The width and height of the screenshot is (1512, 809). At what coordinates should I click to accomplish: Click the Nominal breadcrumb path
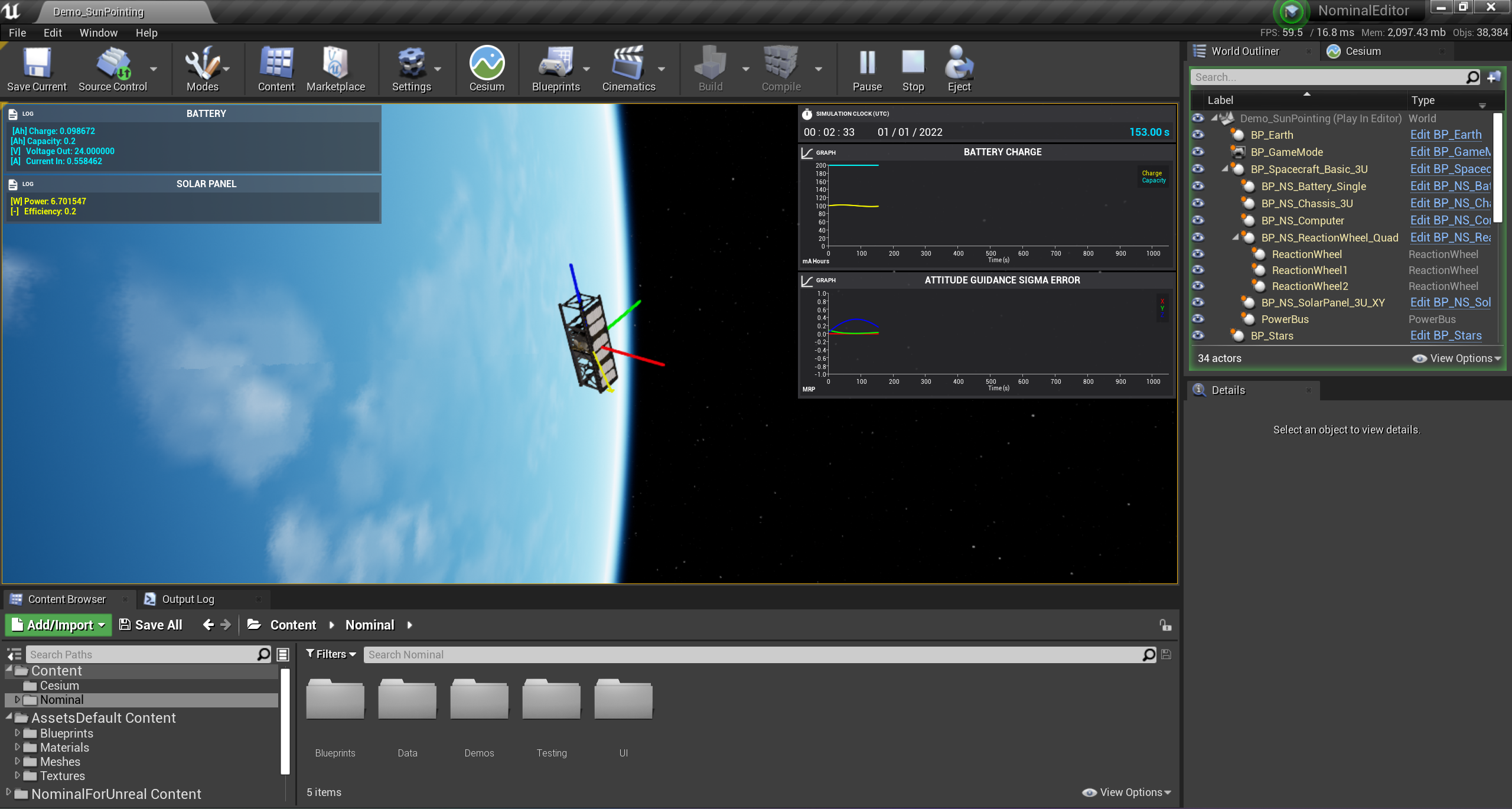tap(370, 625)
